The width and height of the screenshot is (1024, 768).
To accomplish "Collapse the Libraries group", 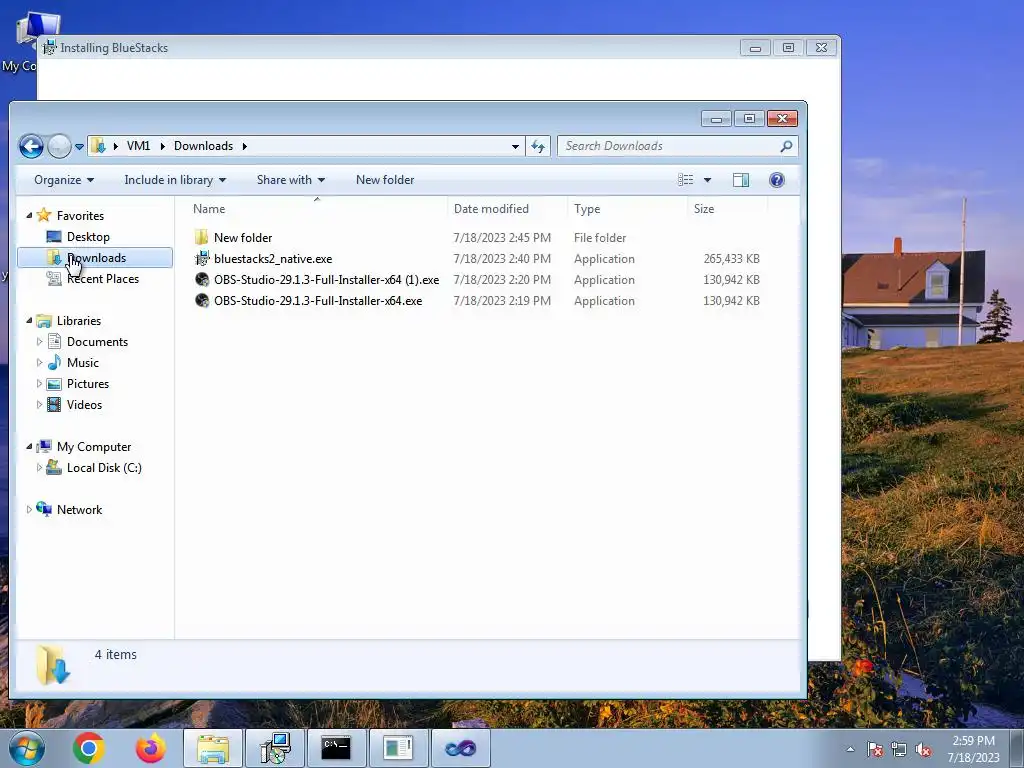I will coord(29,320).
